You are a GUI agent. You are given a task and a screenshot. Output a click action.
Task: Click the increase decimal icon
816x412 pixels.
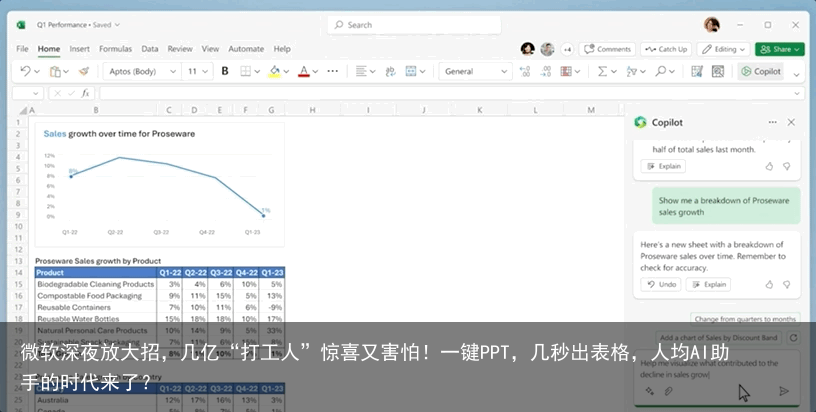[x=545, y=71]
